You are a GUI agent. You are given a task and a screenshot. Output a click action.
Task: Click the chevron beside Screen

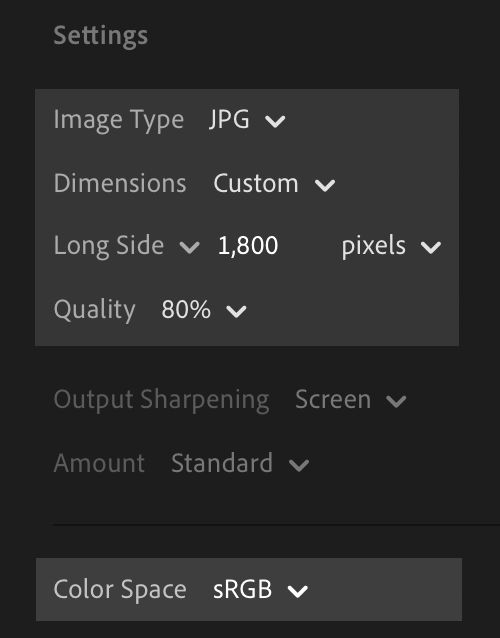[396, 401]
